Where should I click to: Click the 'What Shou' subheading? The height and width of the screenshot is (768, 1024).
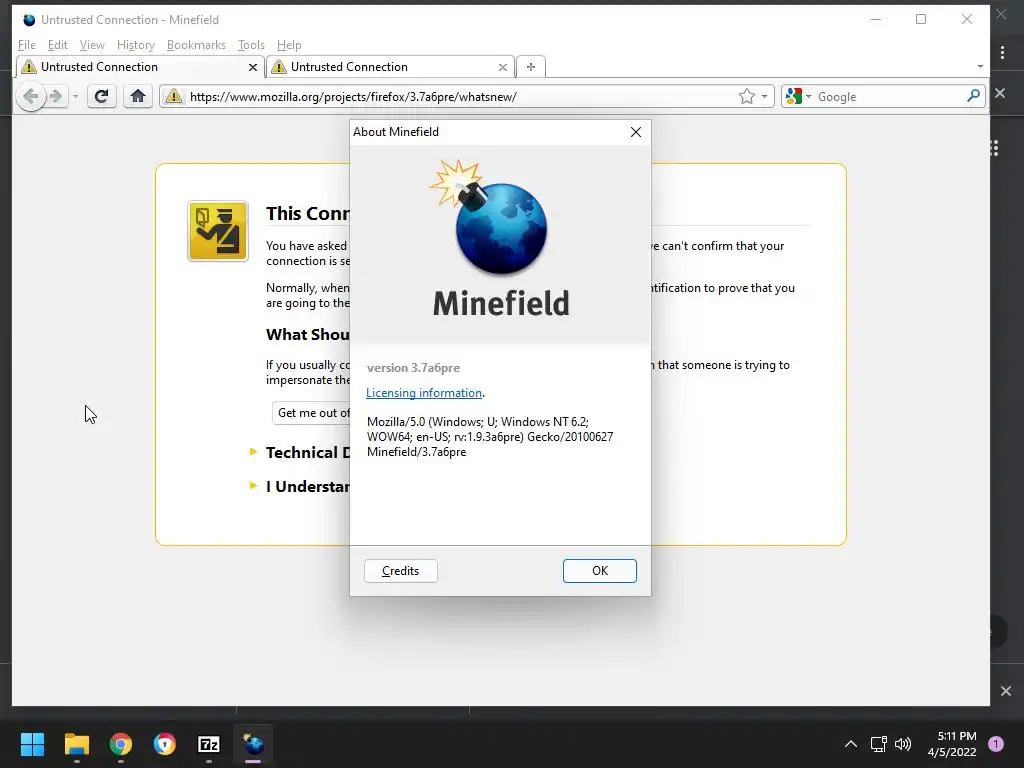point(308,334)
